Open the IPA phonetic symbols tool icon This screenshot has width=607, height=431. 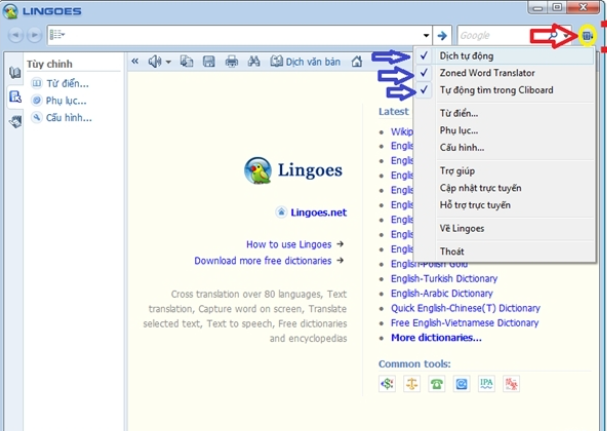(x=486, y=384)
